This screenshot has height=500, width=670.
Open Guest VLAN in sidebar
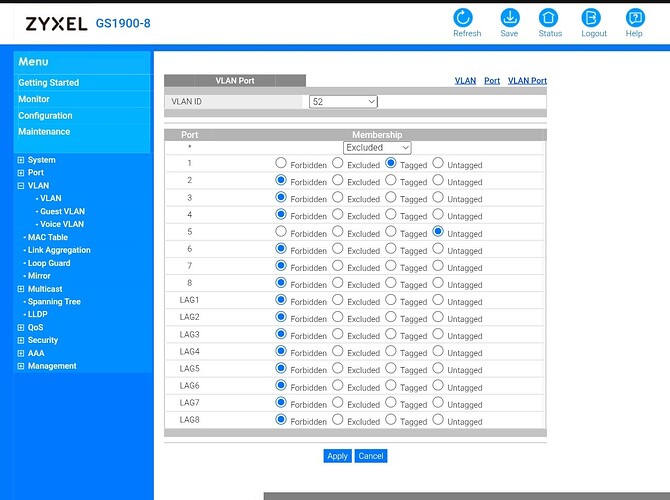(x=62, y=211)
